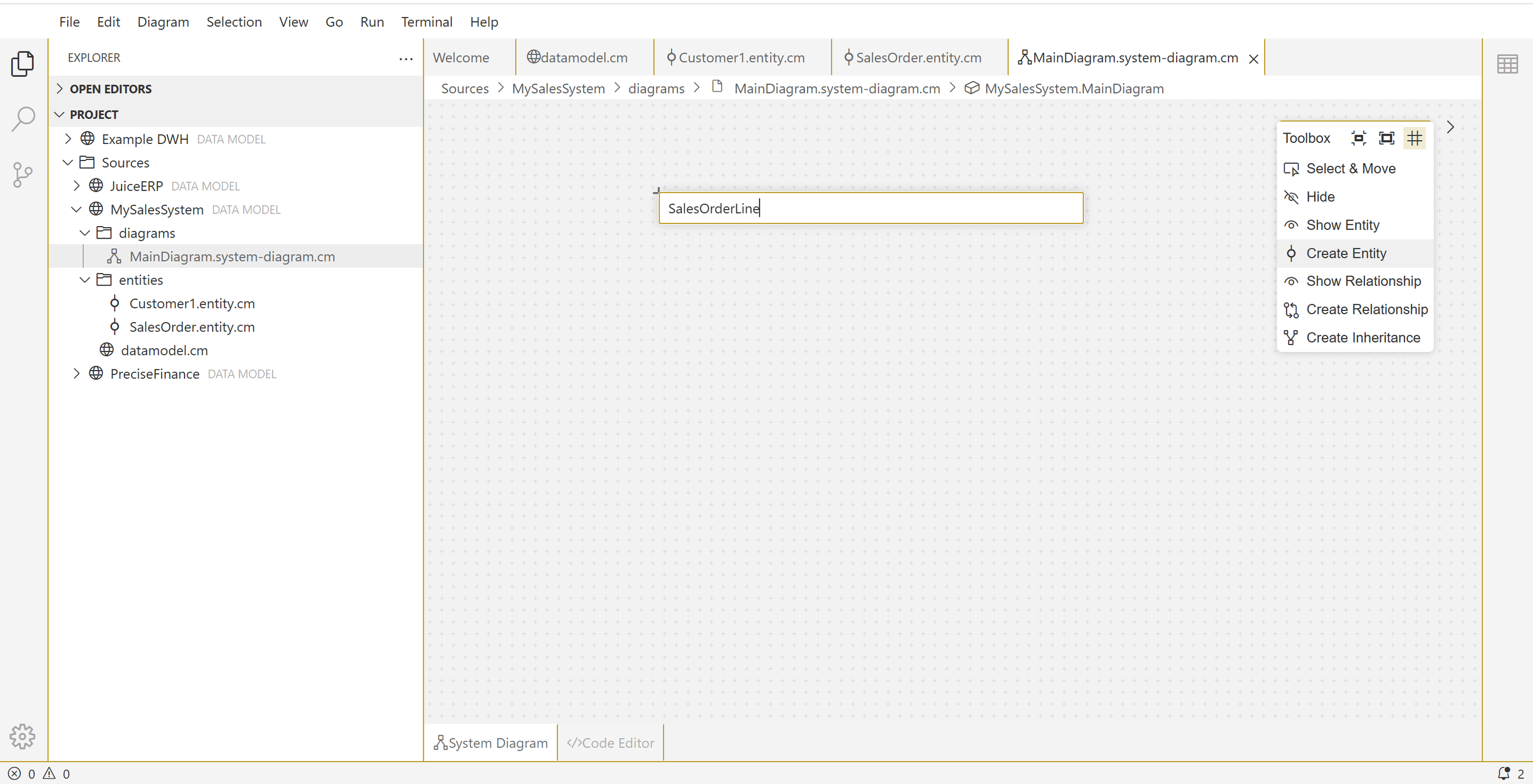Screen dimensions: 1533x784
Task: Switch to the SalesOrder.entity.cm tab
Action: click(x=917, y=57)
